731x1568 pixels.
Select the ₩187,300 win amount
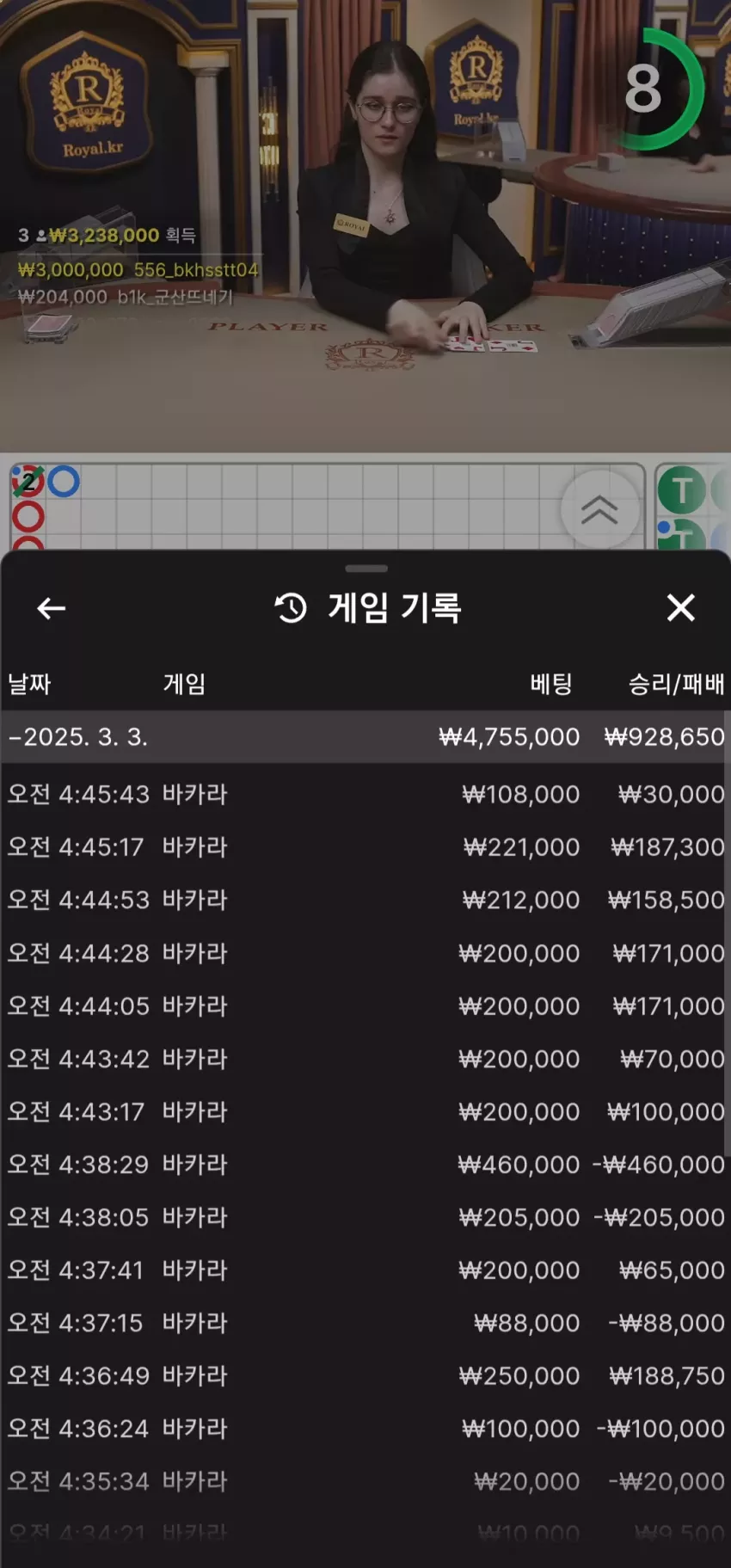coord(667,847)
